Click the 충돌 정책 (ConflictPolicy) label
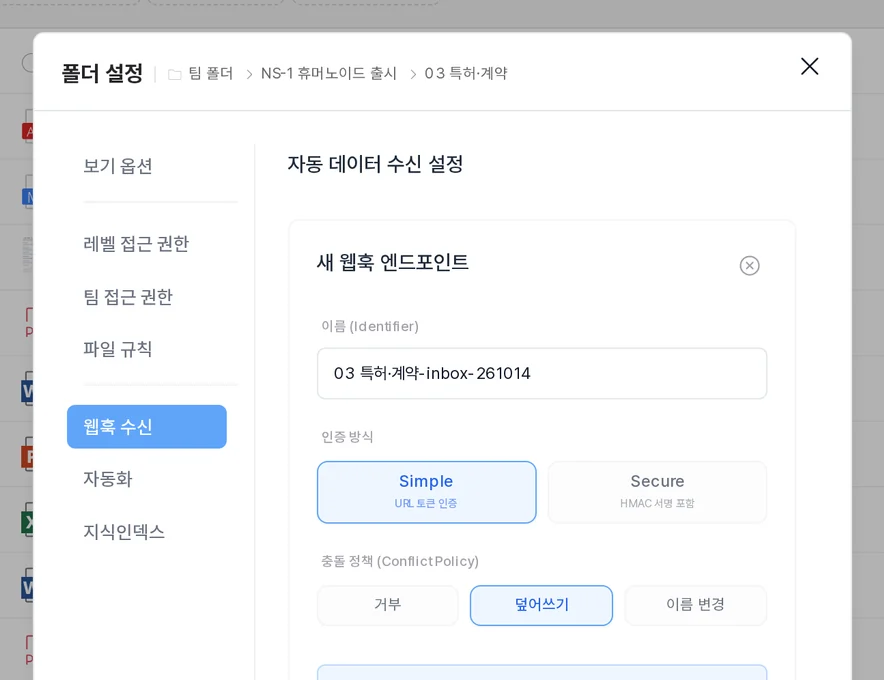Image resolution: width=884 pixels, height=680 pixels. point(400,561)
